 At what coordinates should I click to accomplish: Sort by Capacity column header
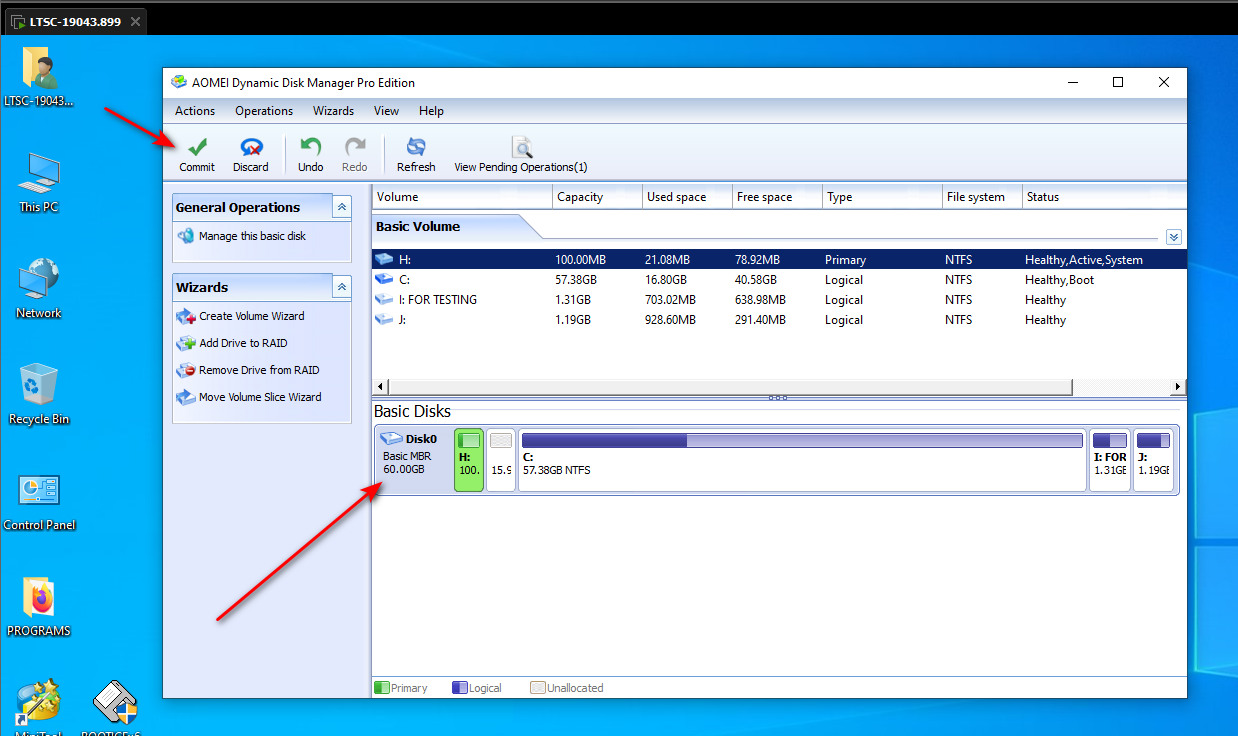click(x=597, y=197)
